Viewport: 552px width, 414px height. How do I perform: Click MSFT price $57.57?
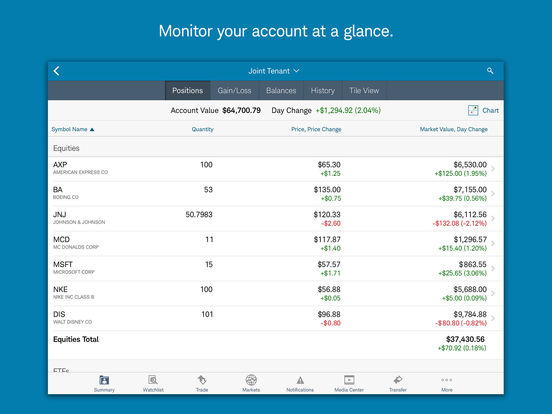coord(329,264)
